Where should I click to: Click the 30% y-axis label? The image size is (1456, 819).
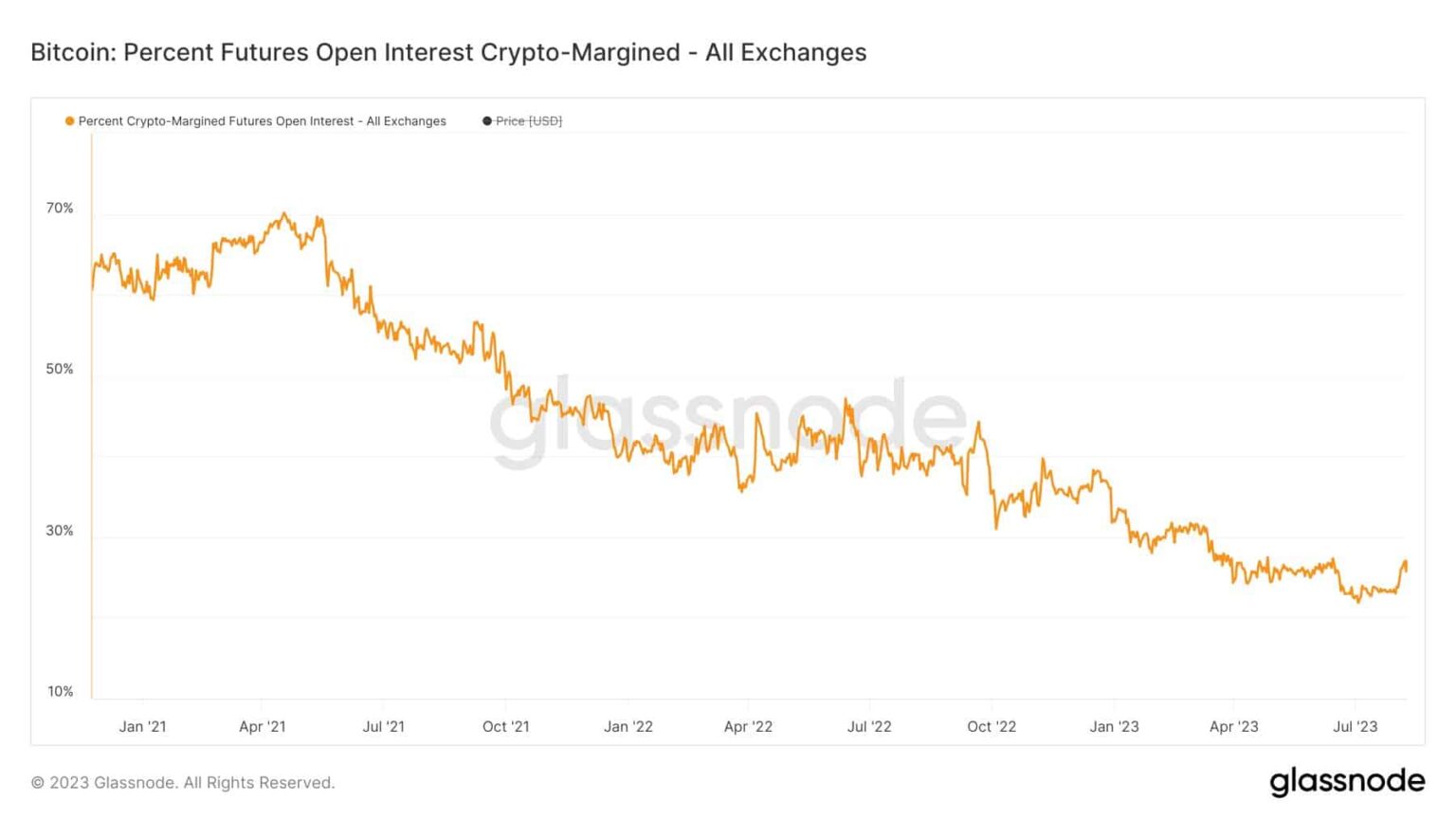pyautogui.click(x=60, y=530)
